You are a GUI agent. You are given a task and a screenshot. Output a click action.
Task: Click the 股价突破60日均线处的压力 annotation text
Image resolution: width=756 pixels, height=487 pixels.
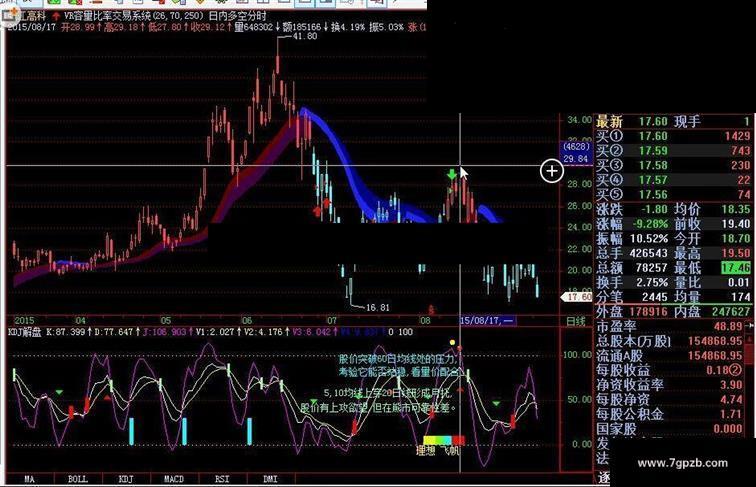(x=397, y=359)
